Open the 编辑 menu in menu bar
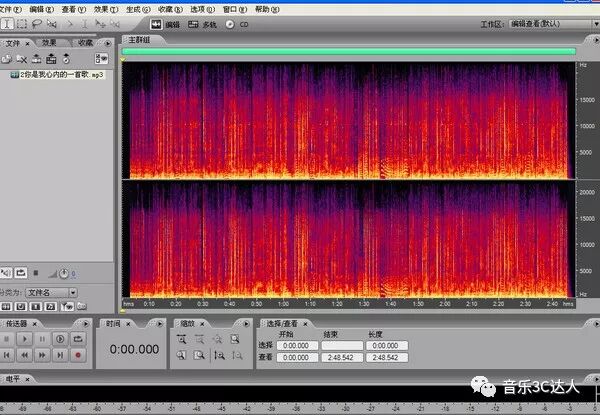600x415 pixels. coord(42,9)
